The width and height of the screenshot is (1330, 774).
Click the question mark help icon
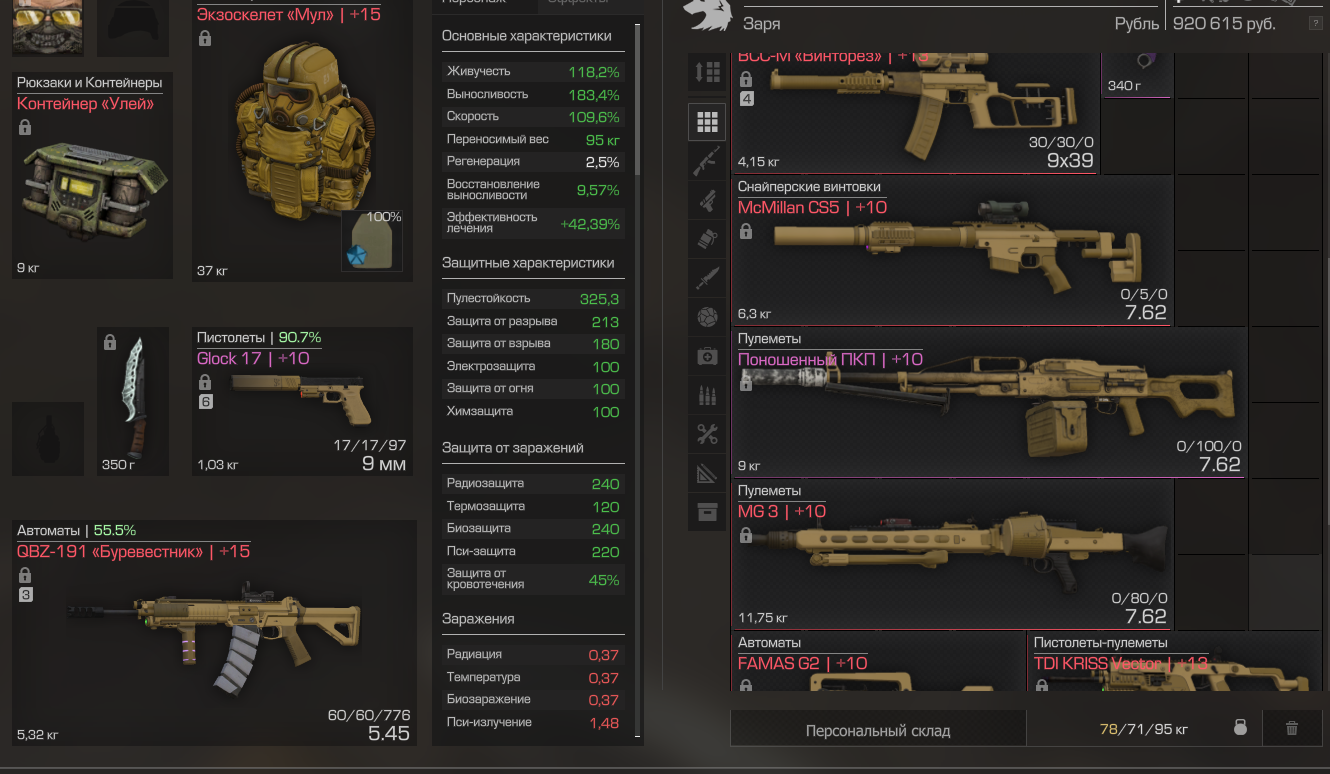[x=1315, y=23]
